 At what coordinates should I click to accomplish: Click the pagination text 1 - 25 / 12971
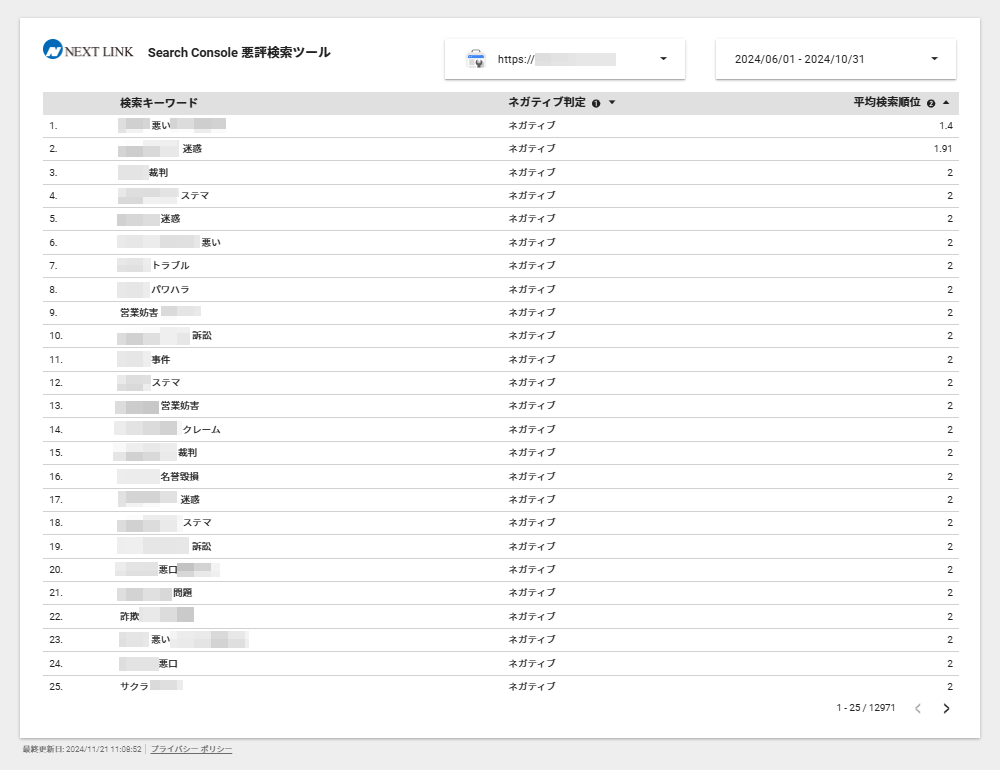pyautogui.click(x=865, y=708)
